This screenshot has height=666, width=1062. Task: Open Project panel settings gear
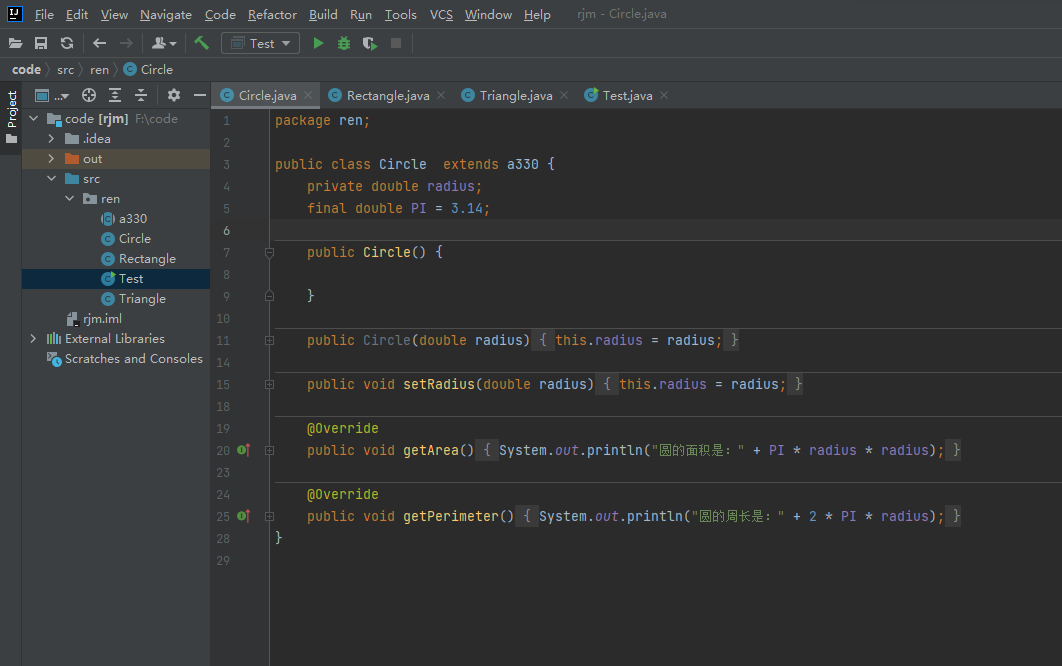174,95
